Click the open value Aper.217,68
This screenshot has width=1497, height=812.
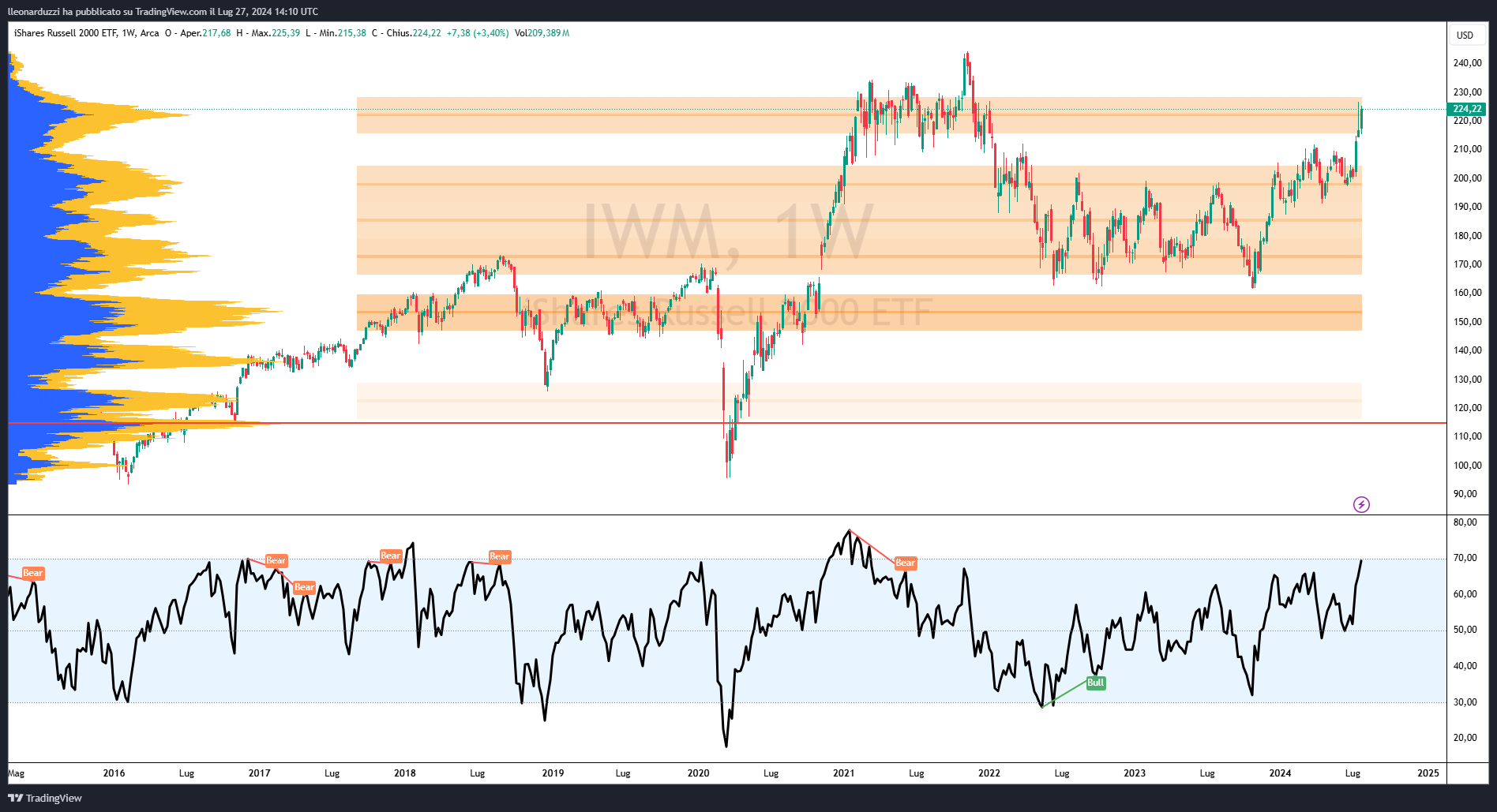point(205,33)
